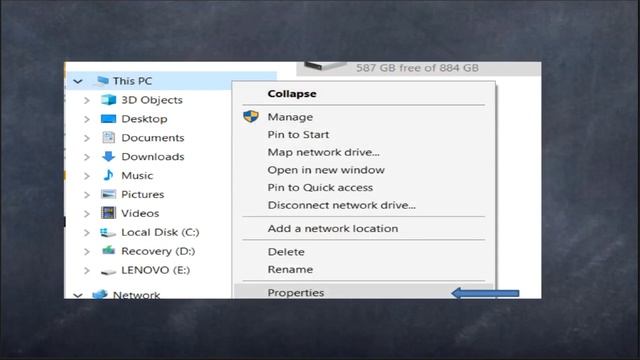Expand the Local Disk (C:) chevron

point(87,233)
